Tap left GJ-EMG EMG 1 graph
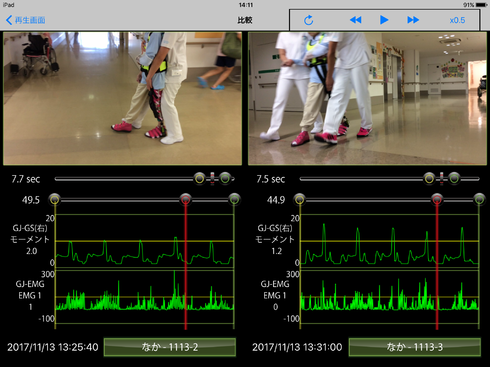This screenshot has width=490, height=367. pyautogui.click(x=144, y=297)
